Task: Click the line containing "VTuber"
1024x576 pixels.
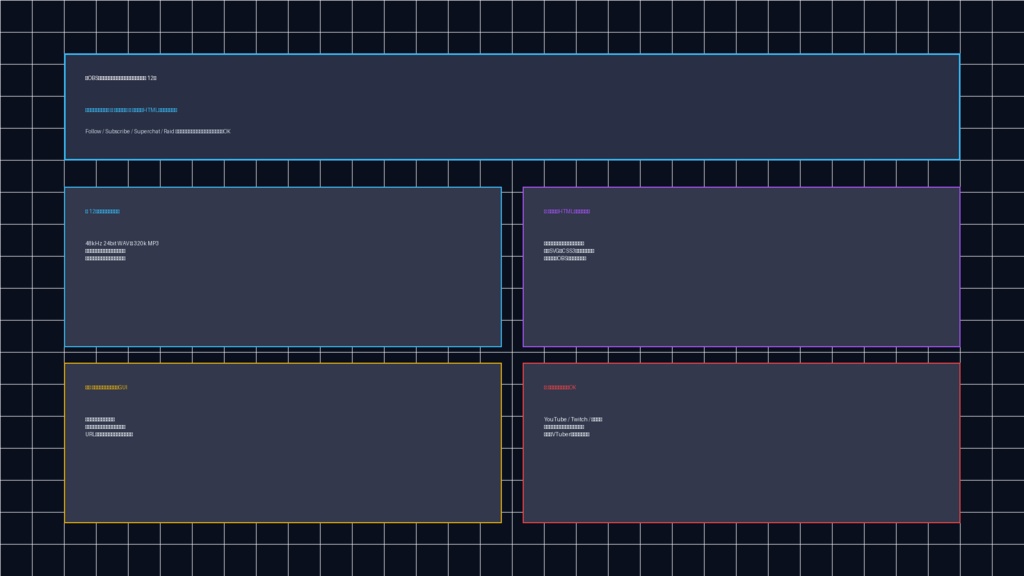Action: point(566,434)
